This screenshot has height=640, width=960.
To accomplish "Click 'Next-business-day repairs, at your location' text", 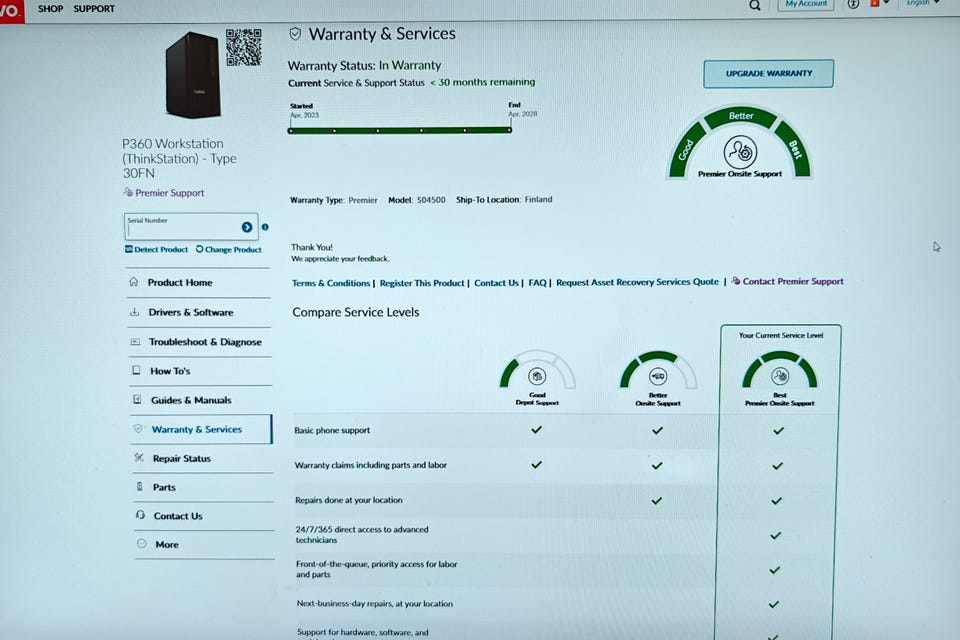I will click(375, 603).
